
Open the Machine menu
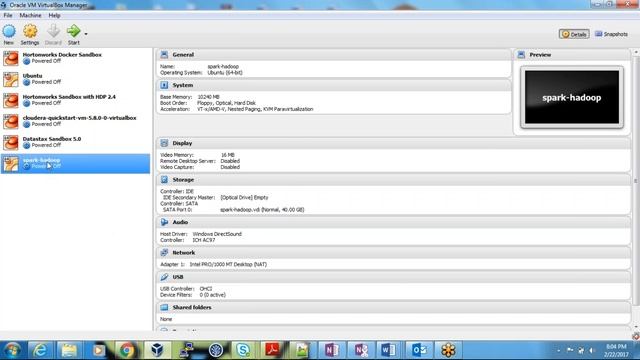[x=30, y=16]
